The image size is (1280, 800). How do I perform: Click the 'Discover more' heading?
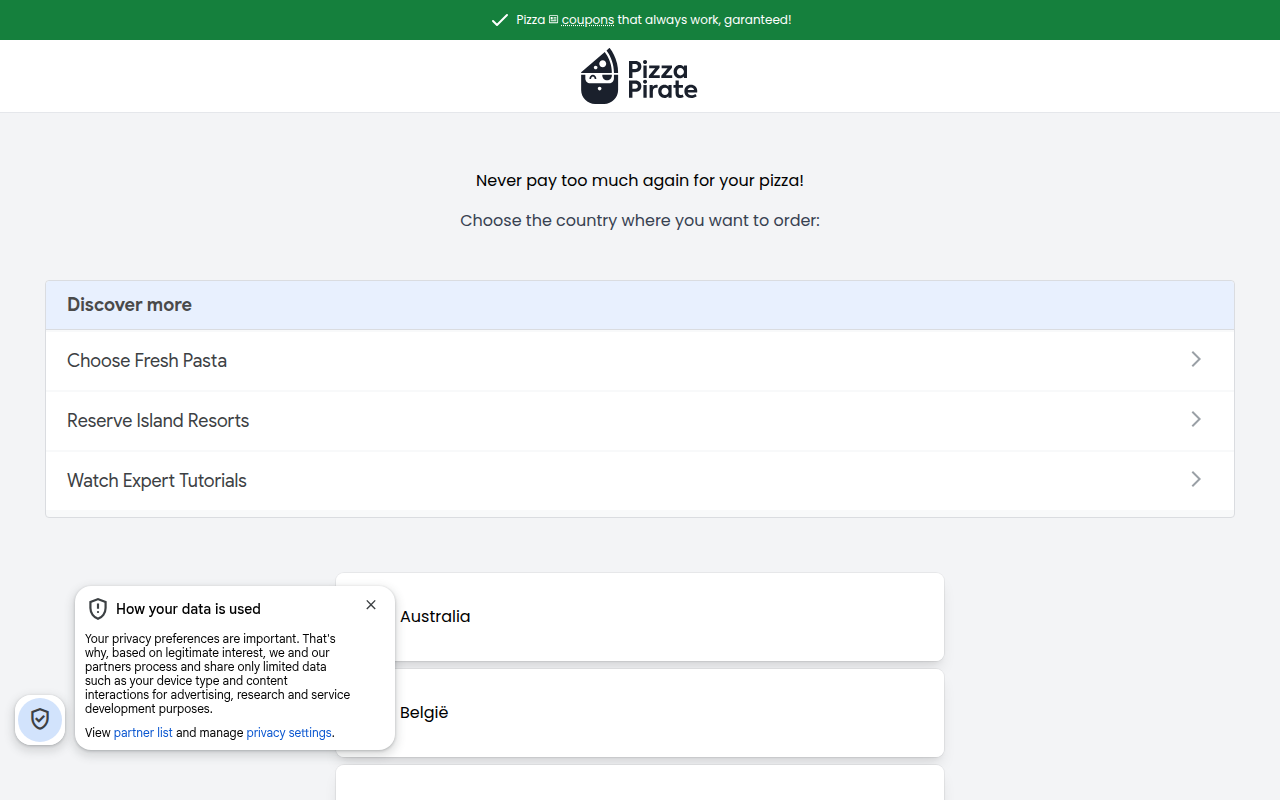tap(129, 305)
